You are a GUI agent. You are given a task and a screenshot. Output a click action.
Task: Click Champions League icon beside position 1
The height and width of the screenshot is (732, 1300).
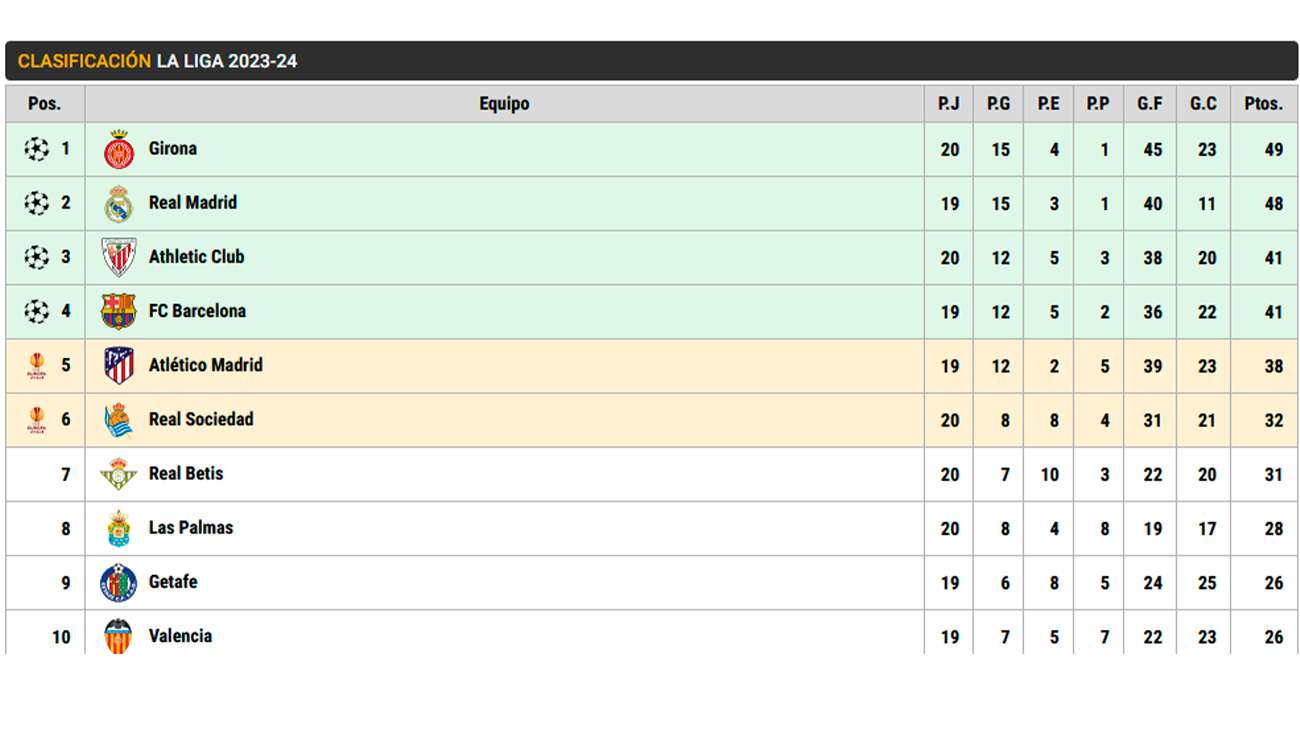point(37,150)
